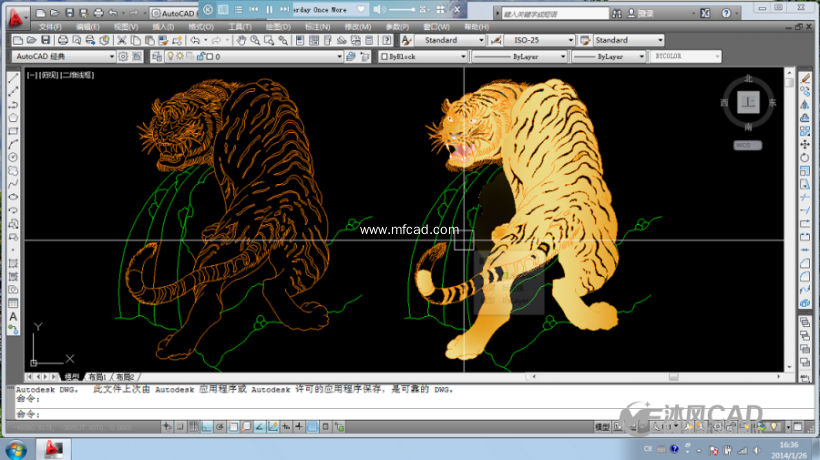Click the Open folder icon in quick access bar
Image resolution: width=820 pixels, height=460 pixels.
(54, 13)
